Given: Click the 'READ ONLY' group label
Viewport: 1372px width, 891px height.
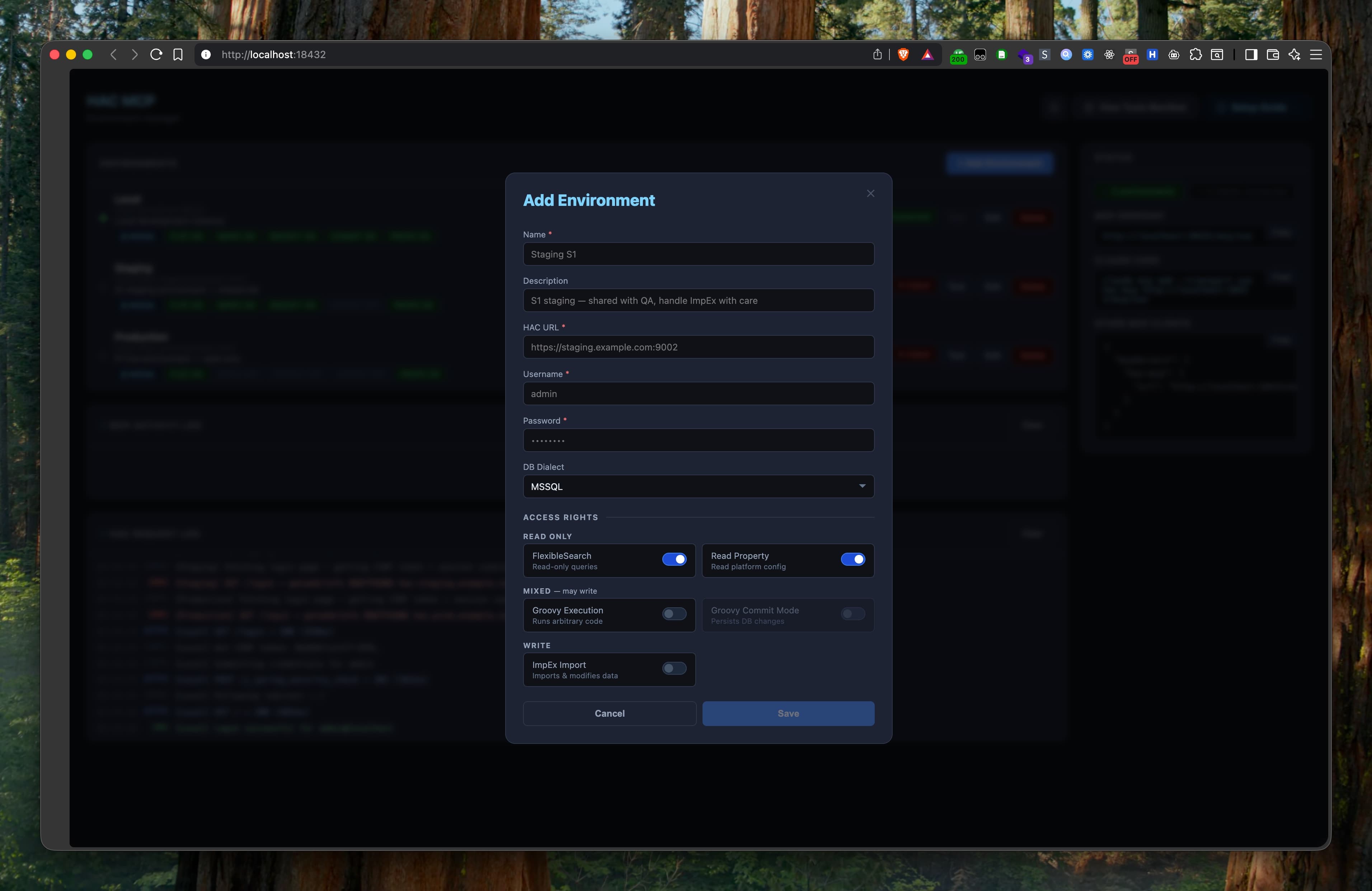Looking at the screenshot, I should tap(548, 537).
